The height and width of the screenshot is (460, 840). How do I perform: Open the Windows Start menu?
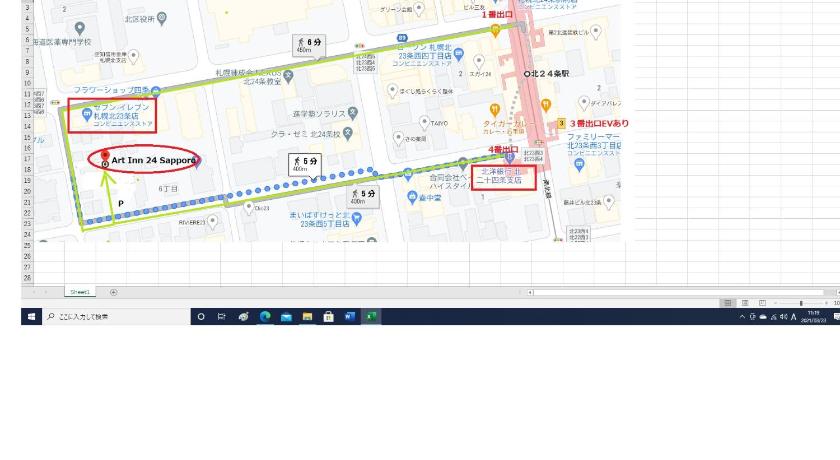pos(31,316)
